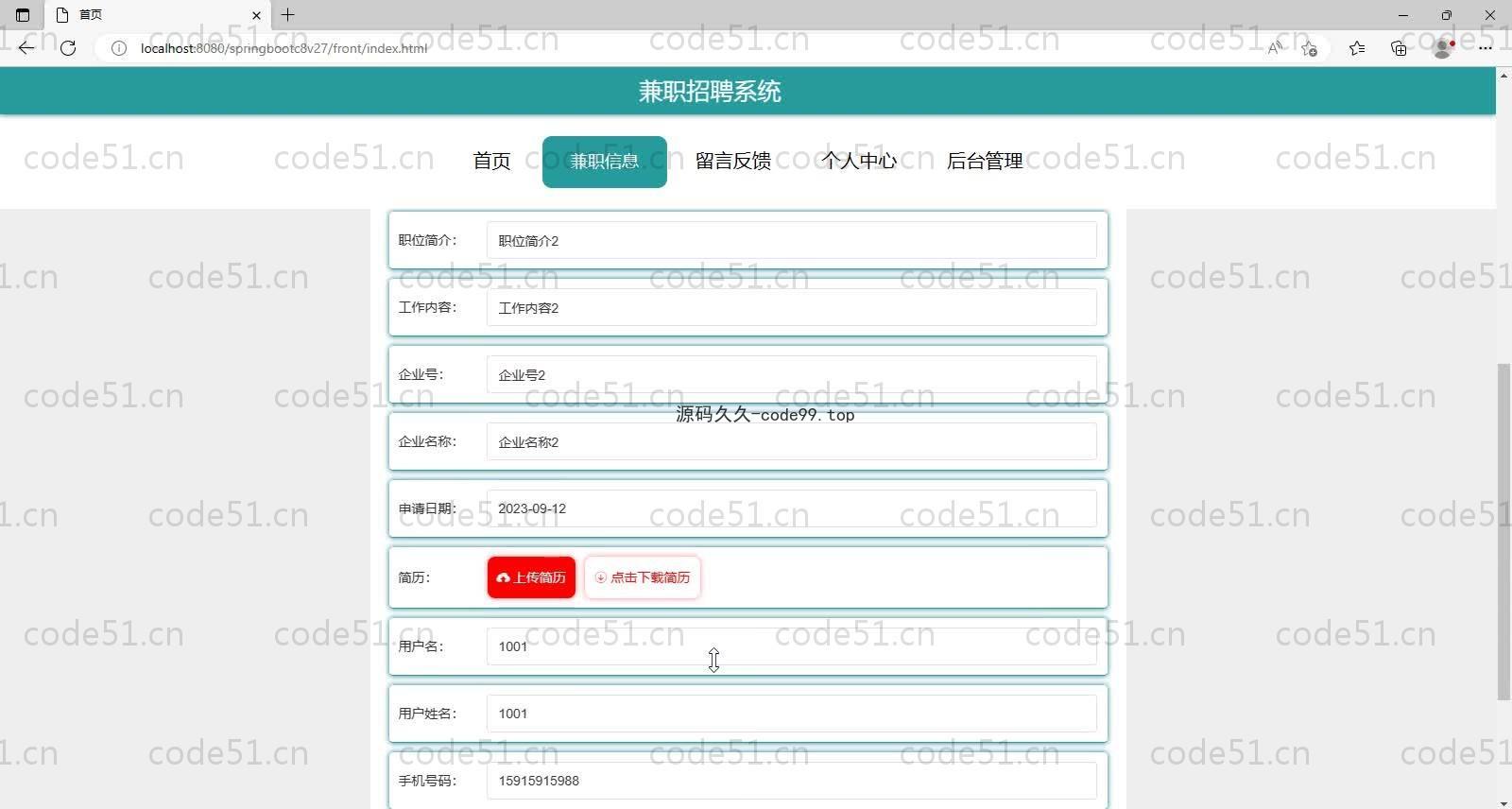The width and height of the screenshot is (1512, 809).
Task: Click the scrollbar up arrow
Action: pyautogui.click(x=1503, y=74)
